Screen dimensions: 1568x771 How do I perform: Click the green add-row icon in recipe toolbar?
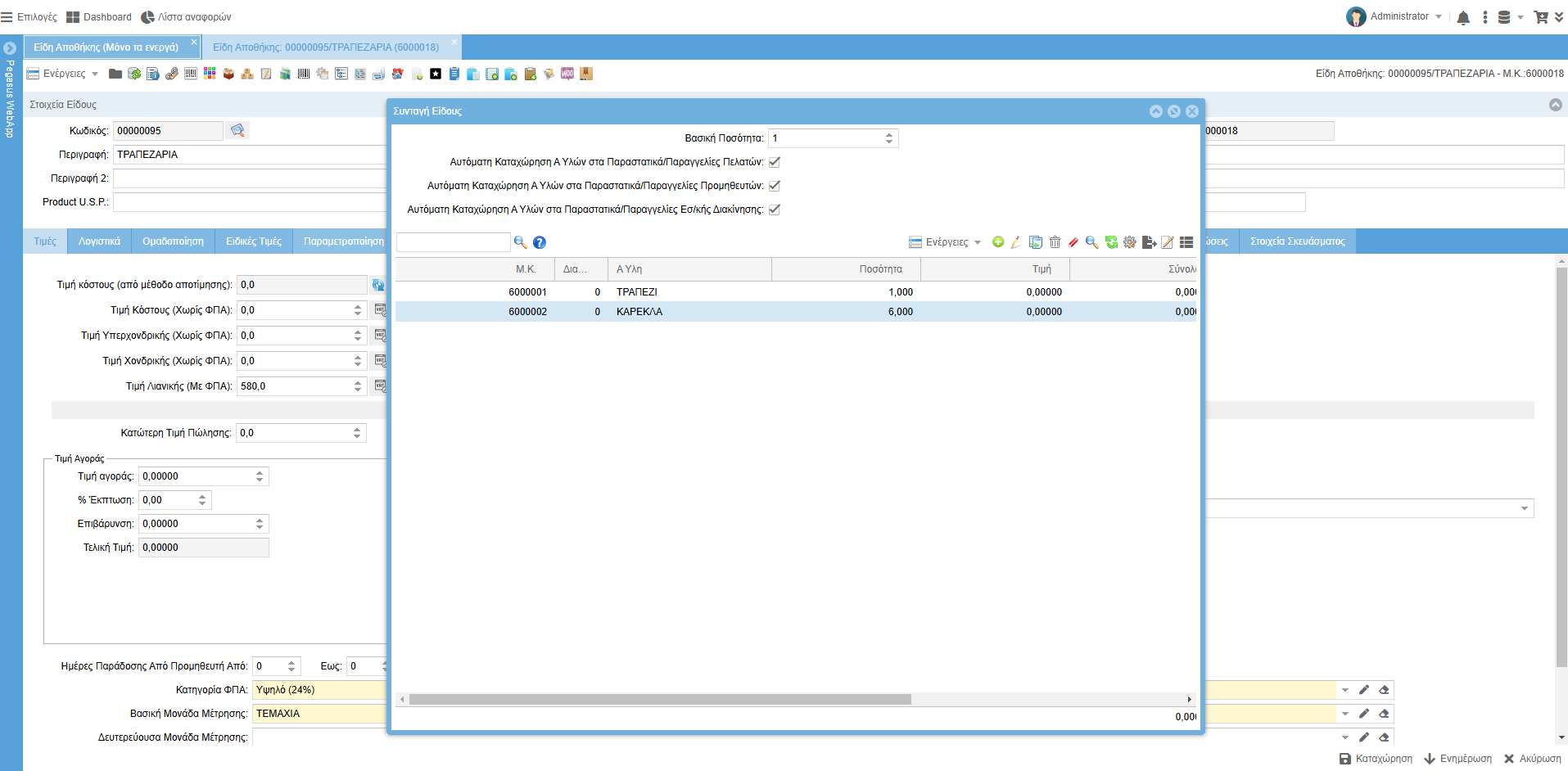click(998, 242)
